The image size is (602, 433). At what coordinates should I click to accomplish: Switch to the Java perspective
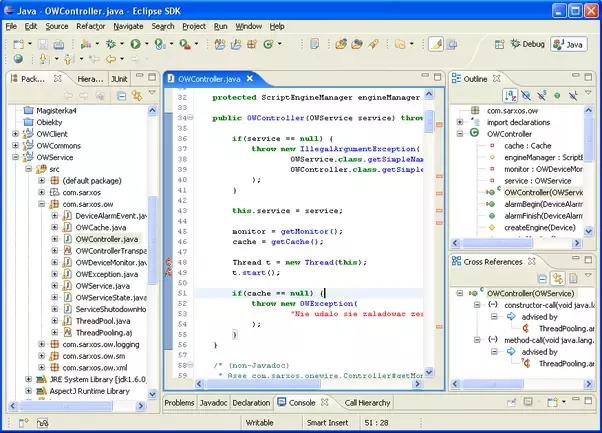point(570,44)
